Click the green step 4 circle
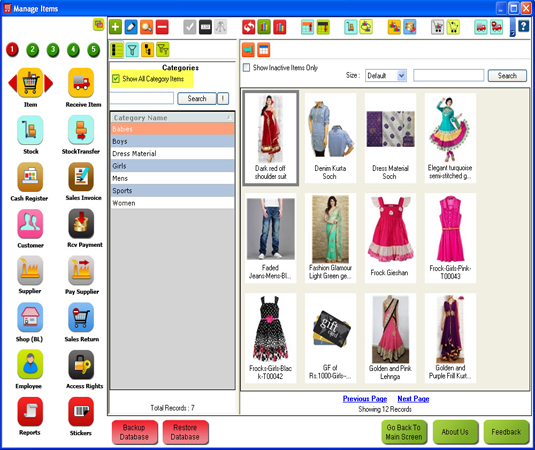This screenshot has width=535, height=450. [73, 50]
